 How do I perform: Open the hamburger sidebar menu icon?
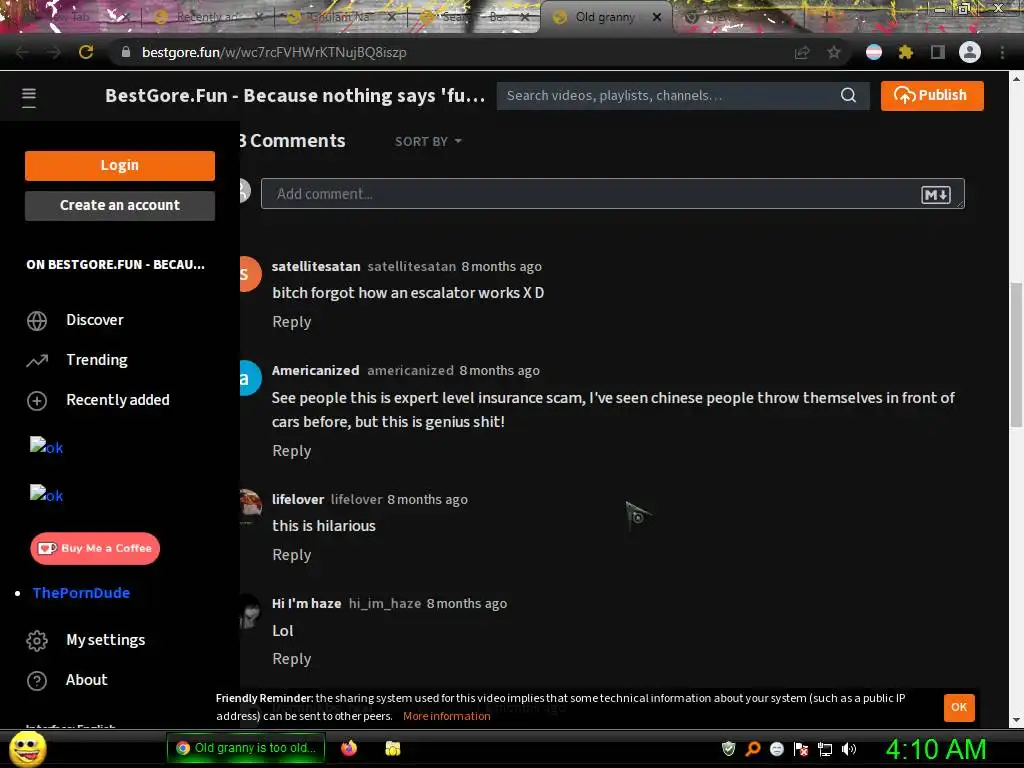tap(29, 97)
